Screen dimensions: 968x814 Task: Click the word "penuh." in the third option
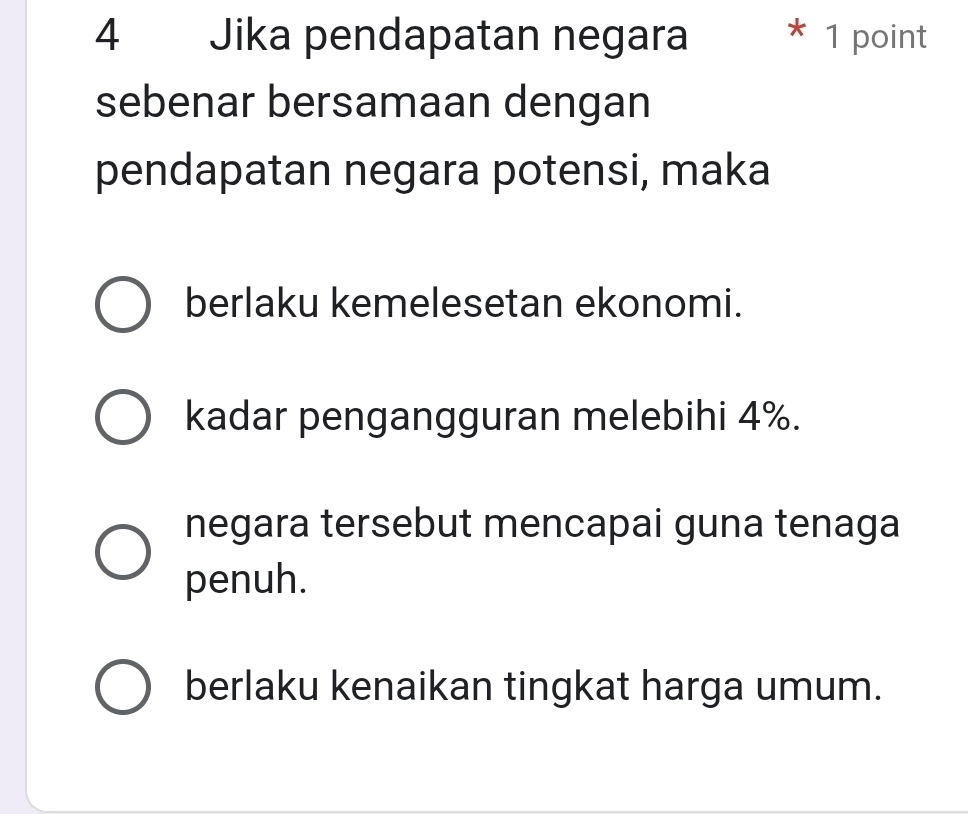(244, 579)
